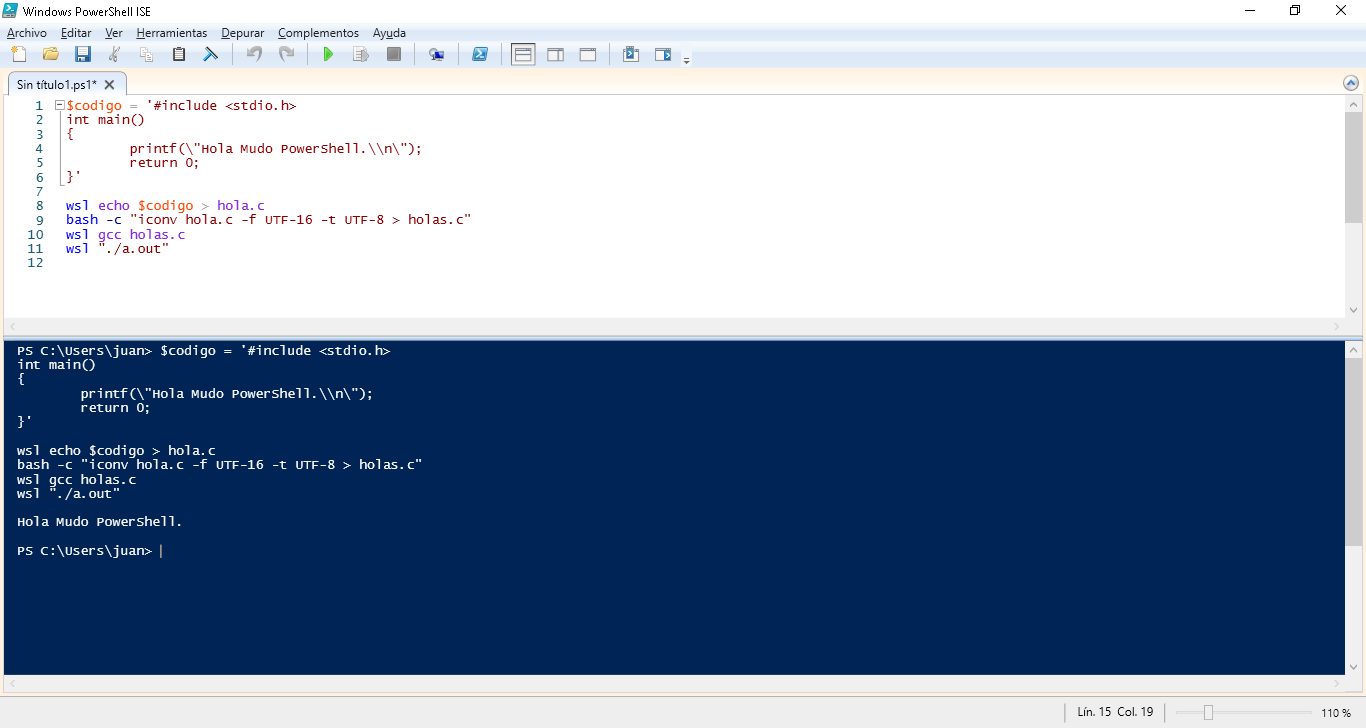Open the Archivo menu
This screenshot has height=728, width=1366.
pos(27,33)
